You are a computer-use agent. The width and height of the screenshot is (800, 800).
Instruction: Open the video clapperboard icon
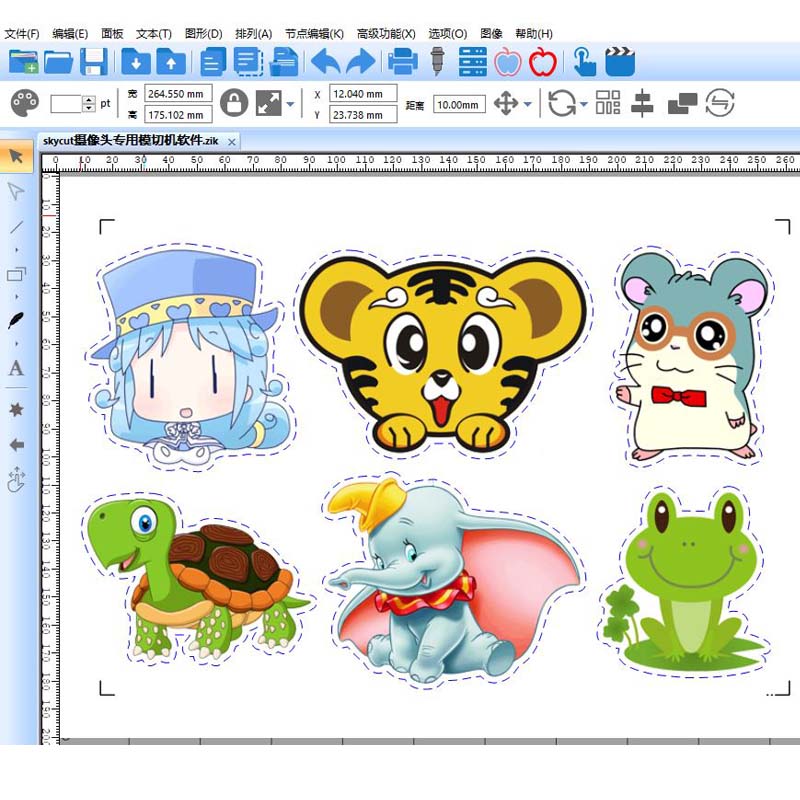[620, 62]
